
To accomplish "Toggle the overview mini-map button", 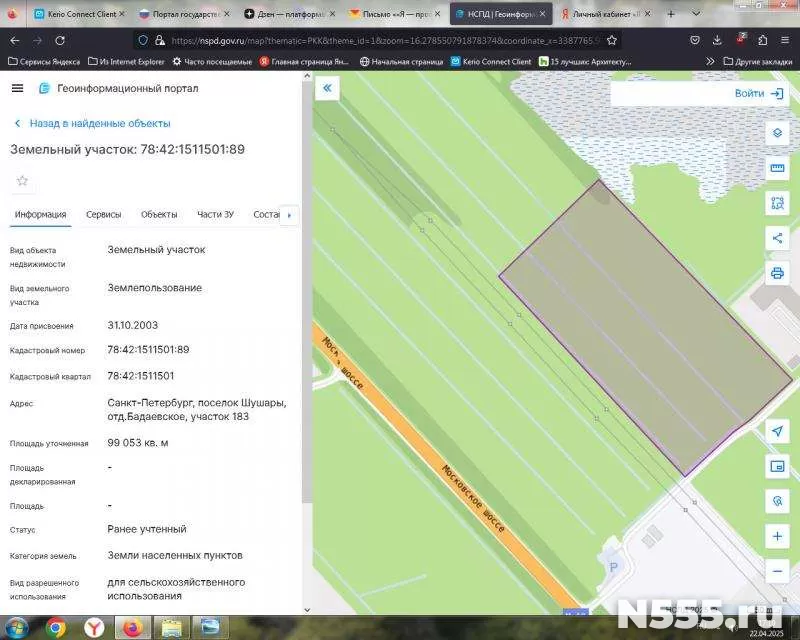I will pyautogui.click(x=777, y=466).
